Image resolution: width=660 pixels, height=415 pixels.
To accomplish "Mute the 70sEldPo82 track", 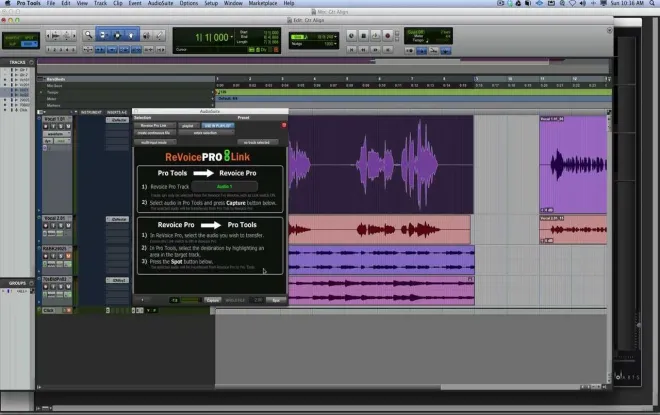I will [x=68, y=287].
